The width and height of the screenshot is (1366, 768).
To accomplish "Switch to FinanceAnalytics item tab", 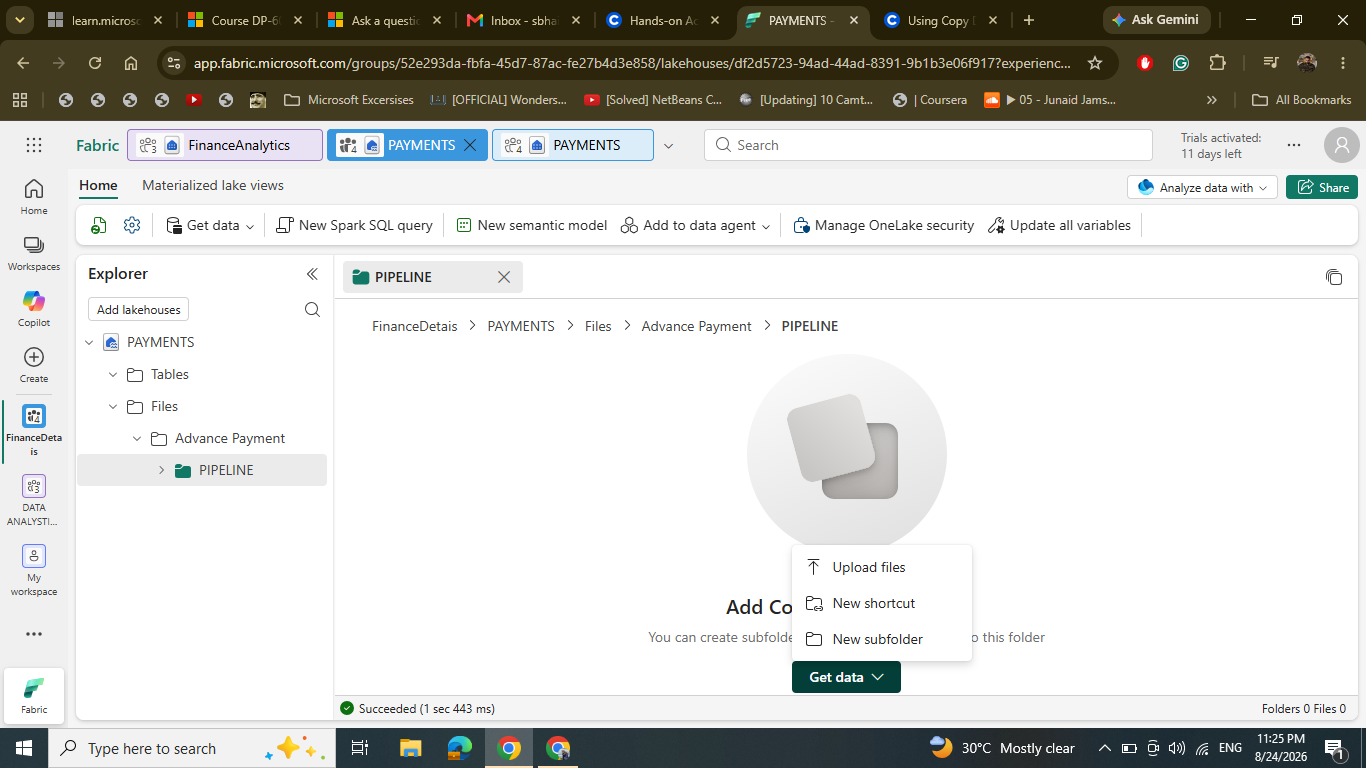I will click(225, 145).
